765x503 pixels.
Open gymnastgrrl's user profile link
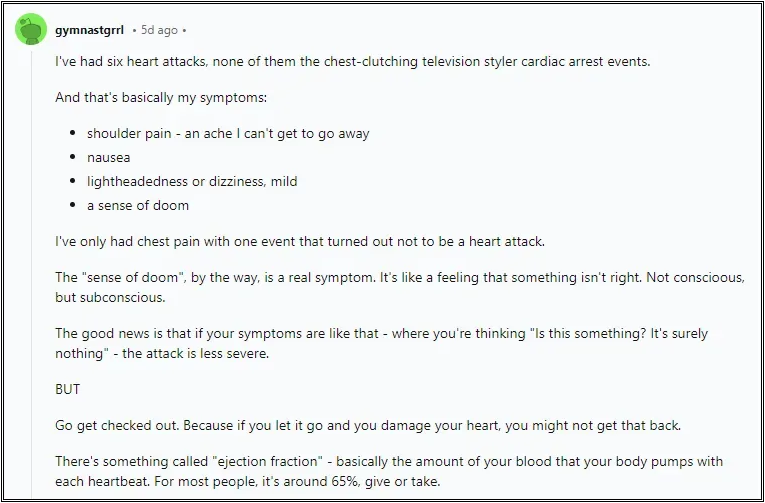[x=89, y=30]
